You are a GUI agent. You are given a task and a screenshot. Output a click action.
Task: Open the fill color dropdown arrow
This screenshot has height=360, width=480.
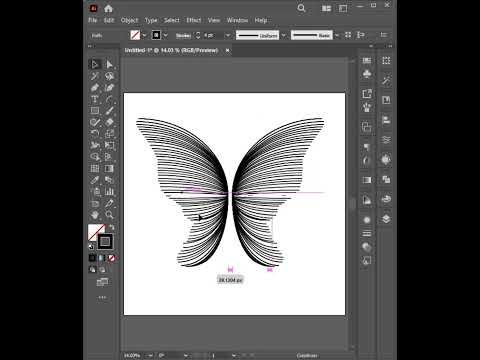click(x=144, y=35)
